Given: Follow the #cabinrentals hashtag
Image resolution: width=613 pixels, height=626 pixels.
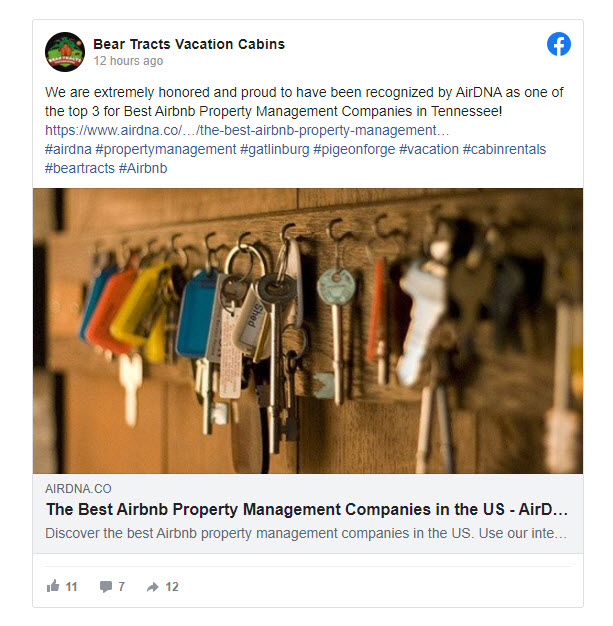Looking at the screenshot, I should click(504, 149).
